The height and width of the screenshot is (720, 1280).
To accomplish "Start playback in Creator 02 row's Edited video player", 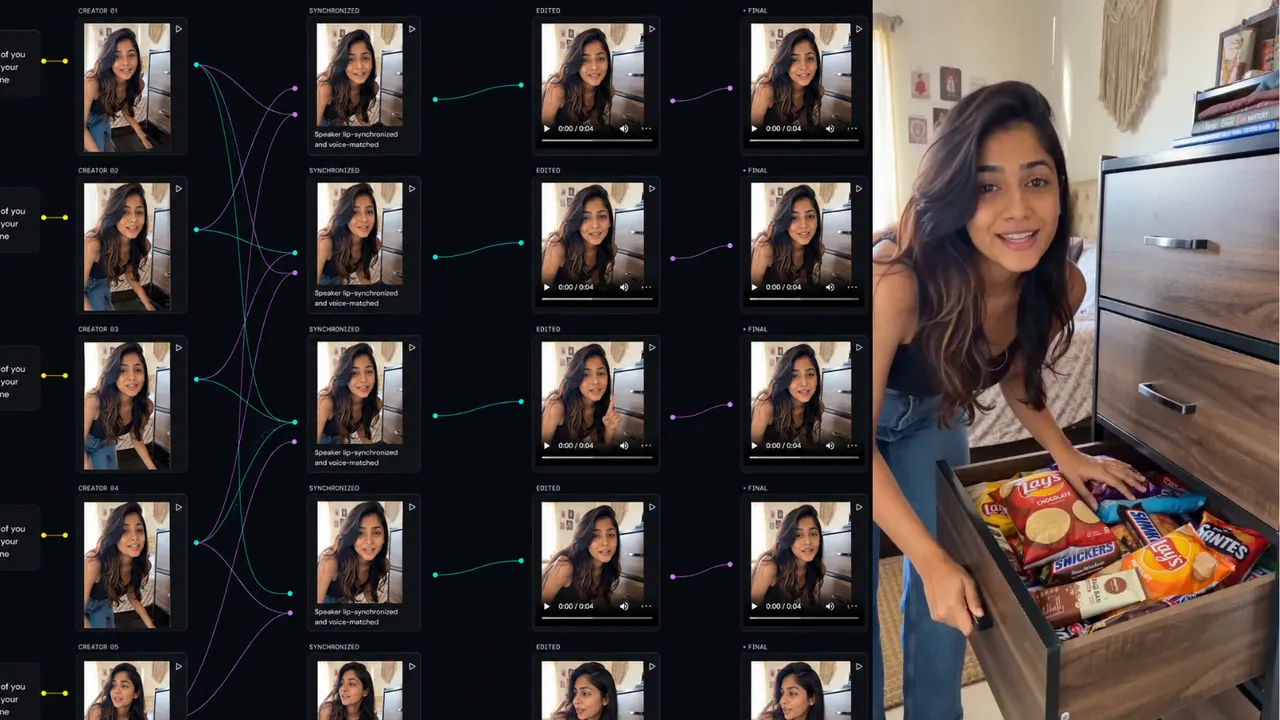I will pyautogui.click(x=547, y=287).
